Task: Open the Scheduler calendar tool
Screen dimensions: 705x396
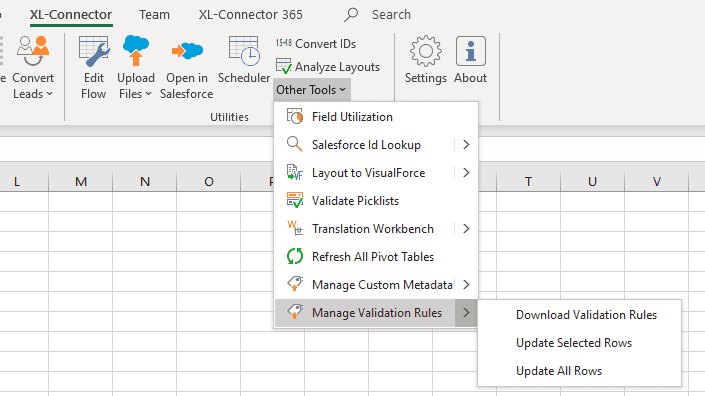Action: (x=244, y=60)
